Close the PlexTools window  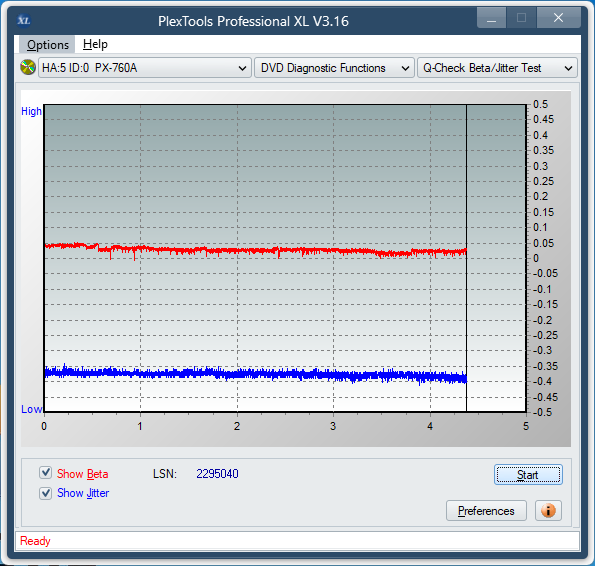(558, 18)
